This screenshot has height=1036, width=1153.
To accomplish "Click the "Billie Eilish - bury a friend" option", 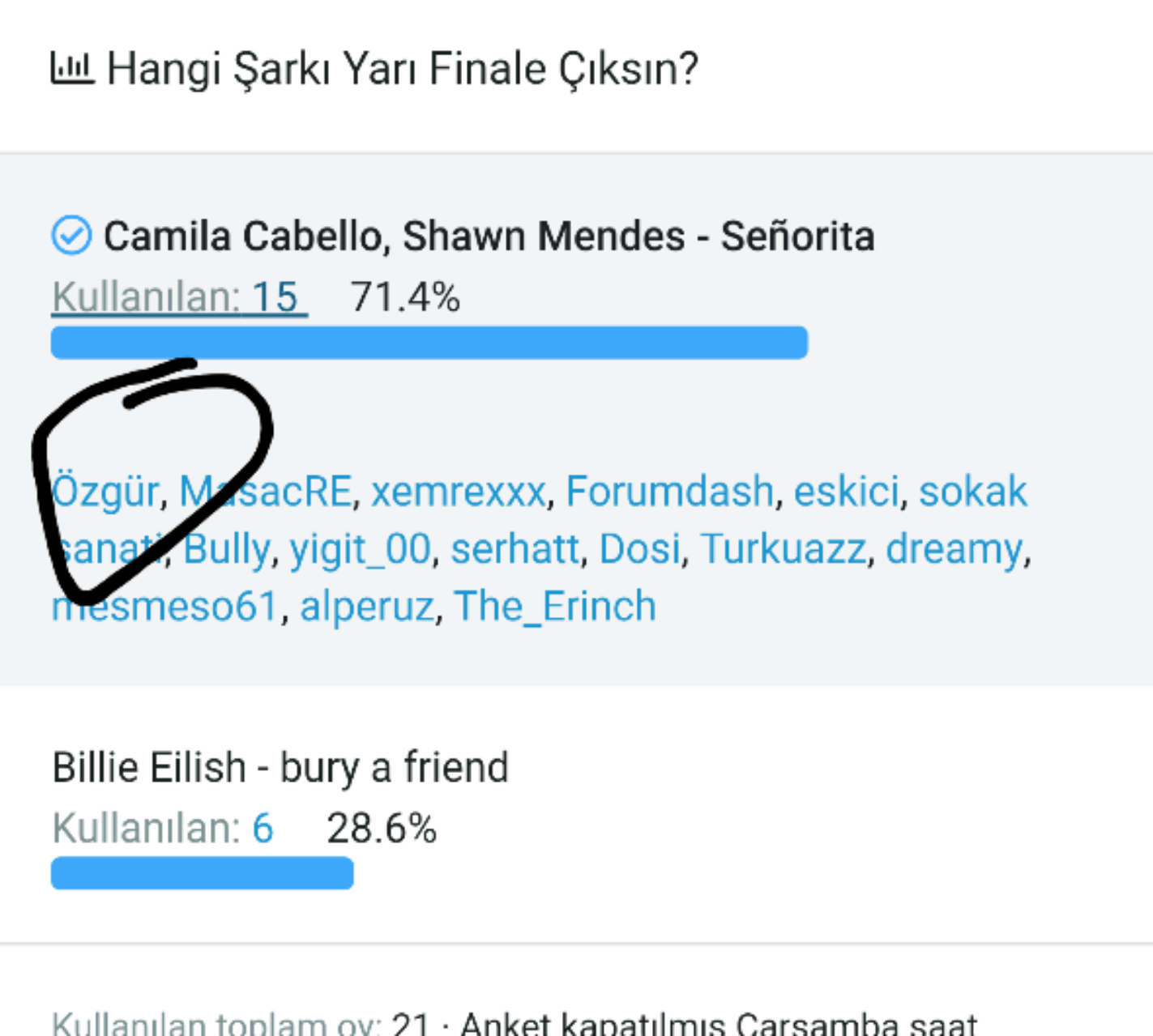I will [280, 767].
